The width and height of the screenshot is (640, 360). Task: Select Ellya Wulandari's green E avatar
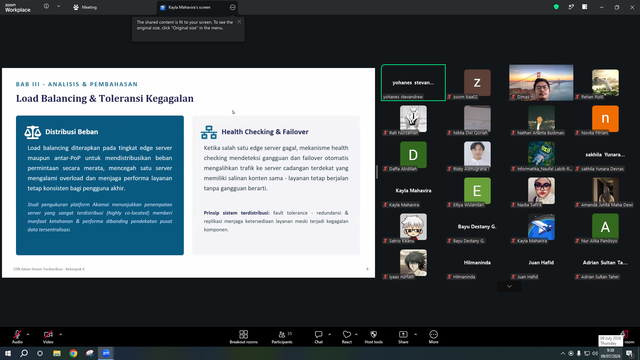pyautogui.click(x=477, y=191)
